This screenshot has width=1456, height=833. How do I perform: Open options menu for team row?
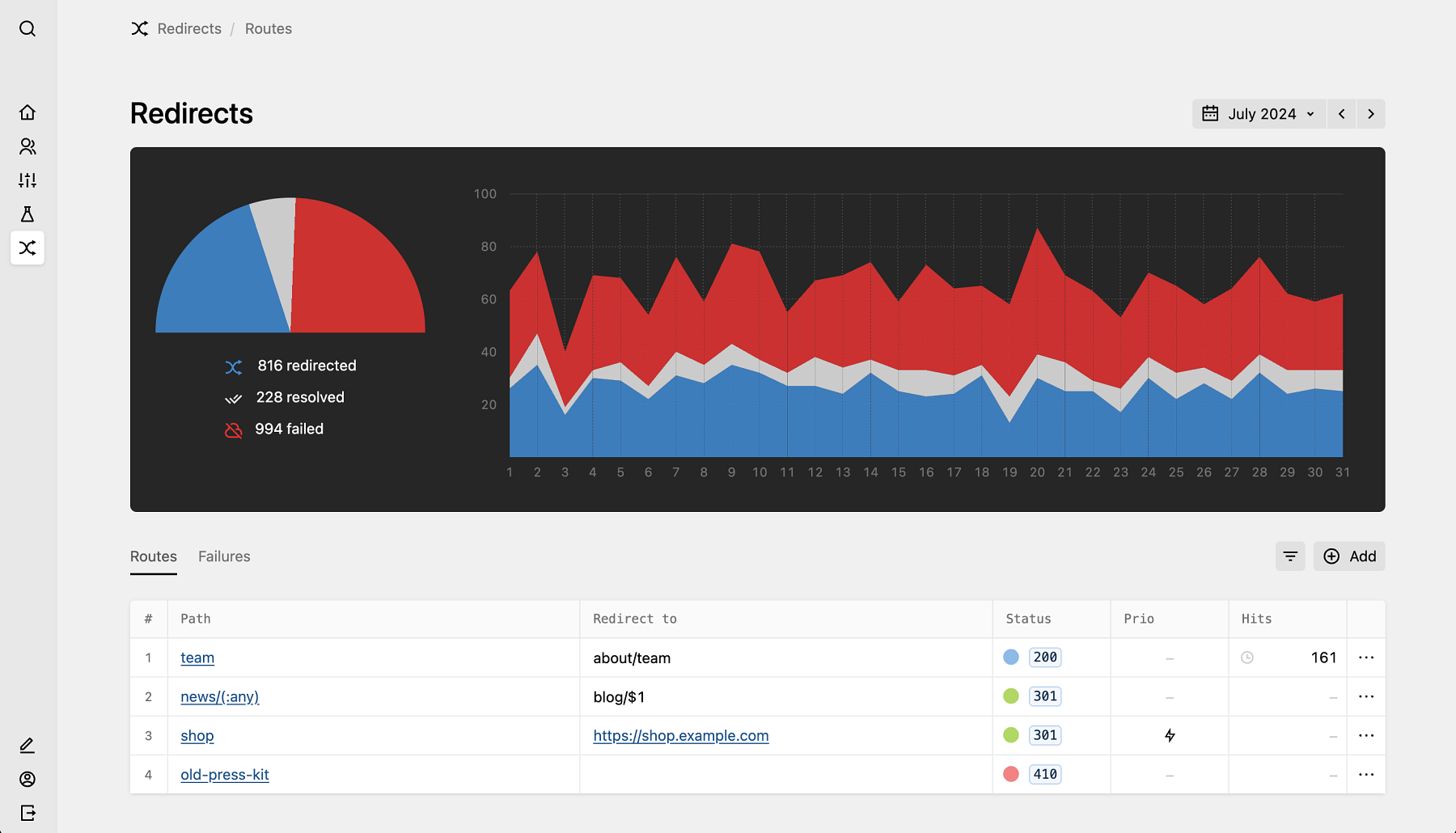click(x=1366, y=658)
